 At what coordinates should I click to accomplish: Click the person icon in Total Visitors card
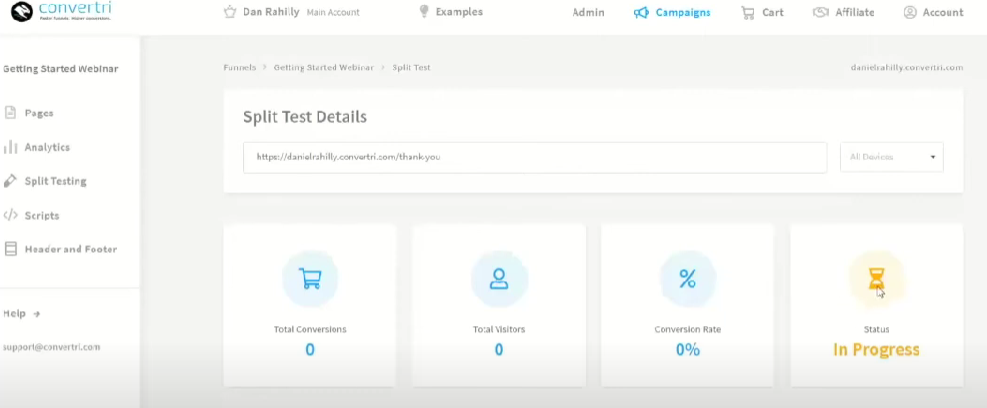coord(499,279)
